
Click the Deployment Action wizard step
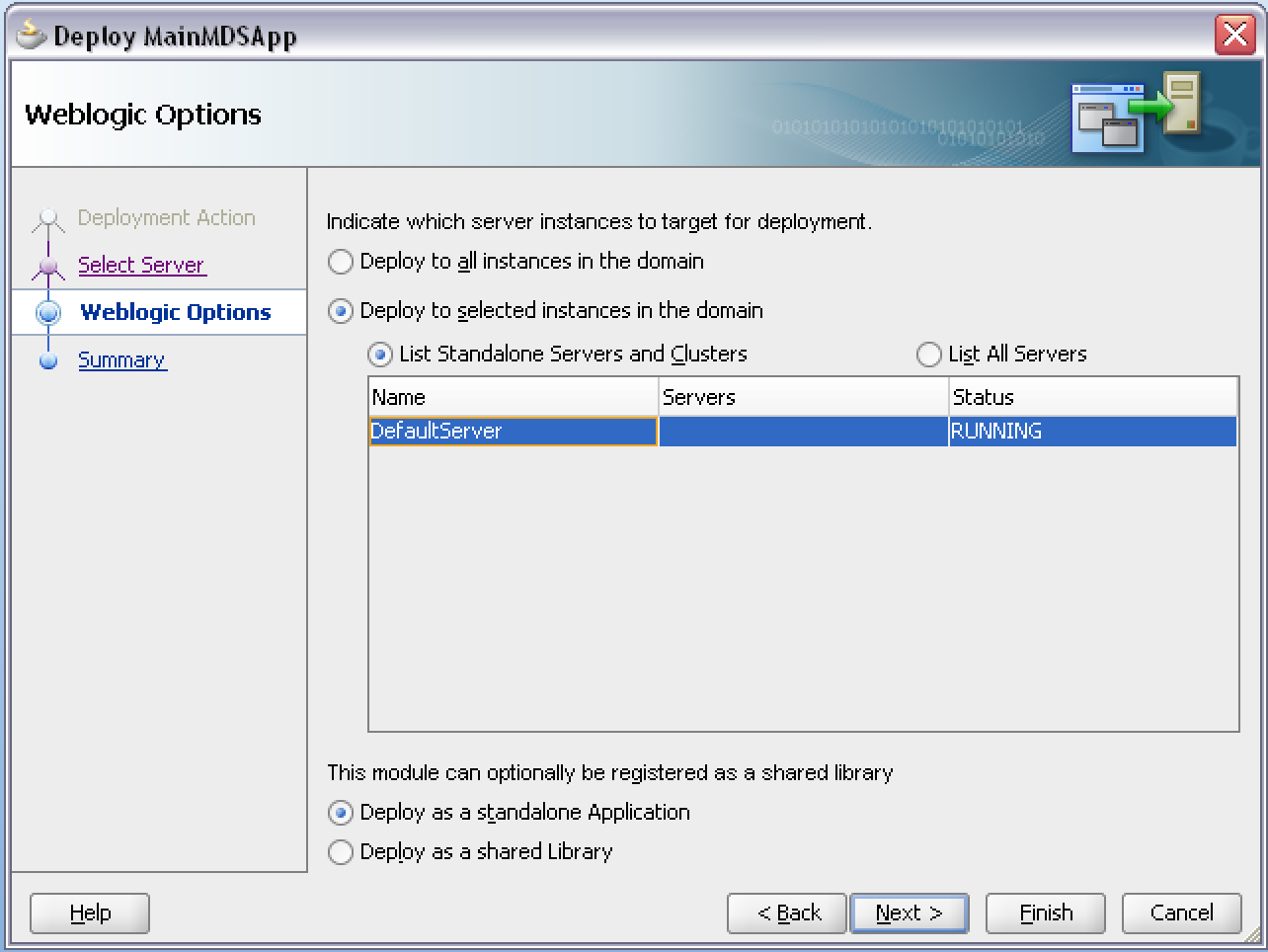tap(166, 217)
